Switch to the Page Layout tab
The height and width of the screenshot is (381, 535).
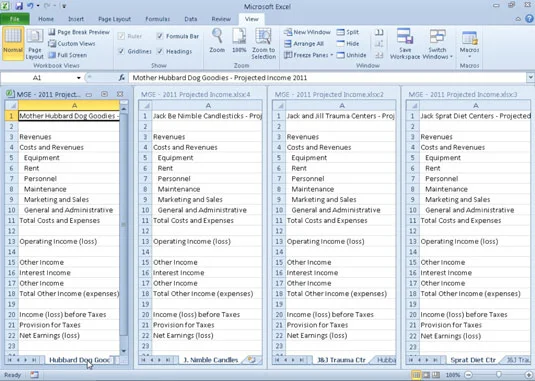tap(115, 19)
